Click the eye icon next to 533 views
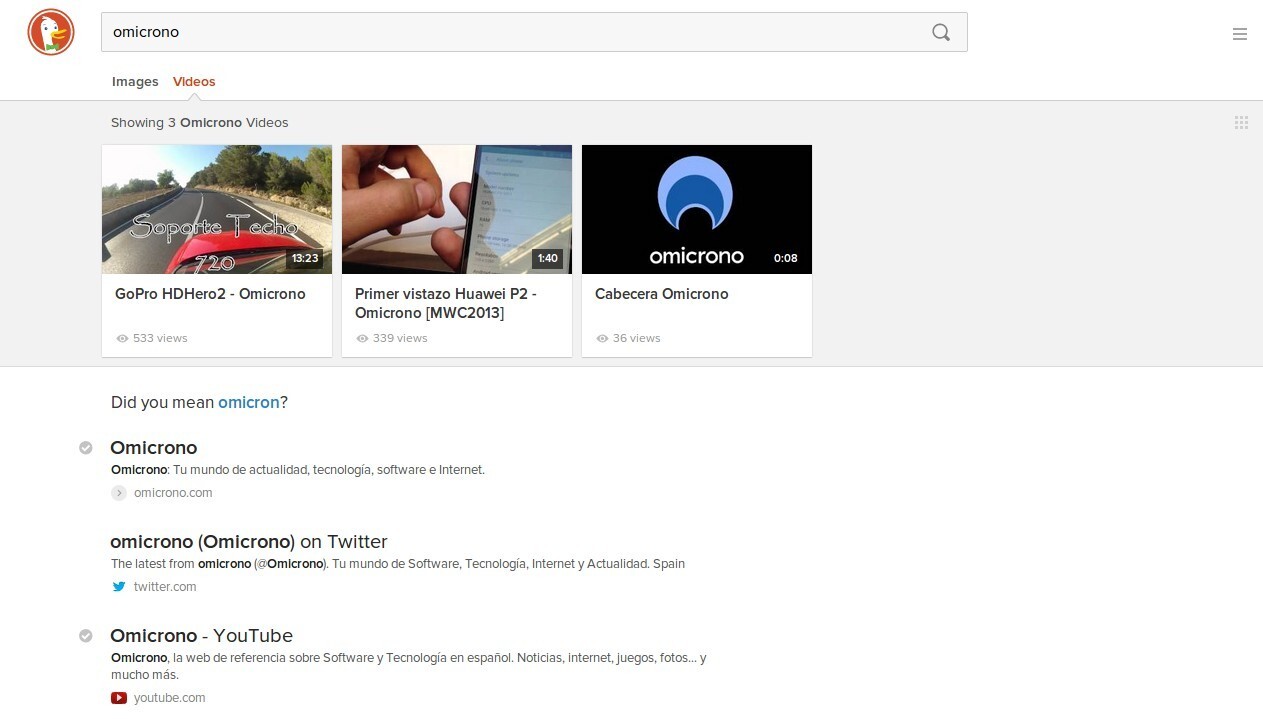The width and height of the screenshot is (1263, 719). pyautogui.click(x=123, y=338)
